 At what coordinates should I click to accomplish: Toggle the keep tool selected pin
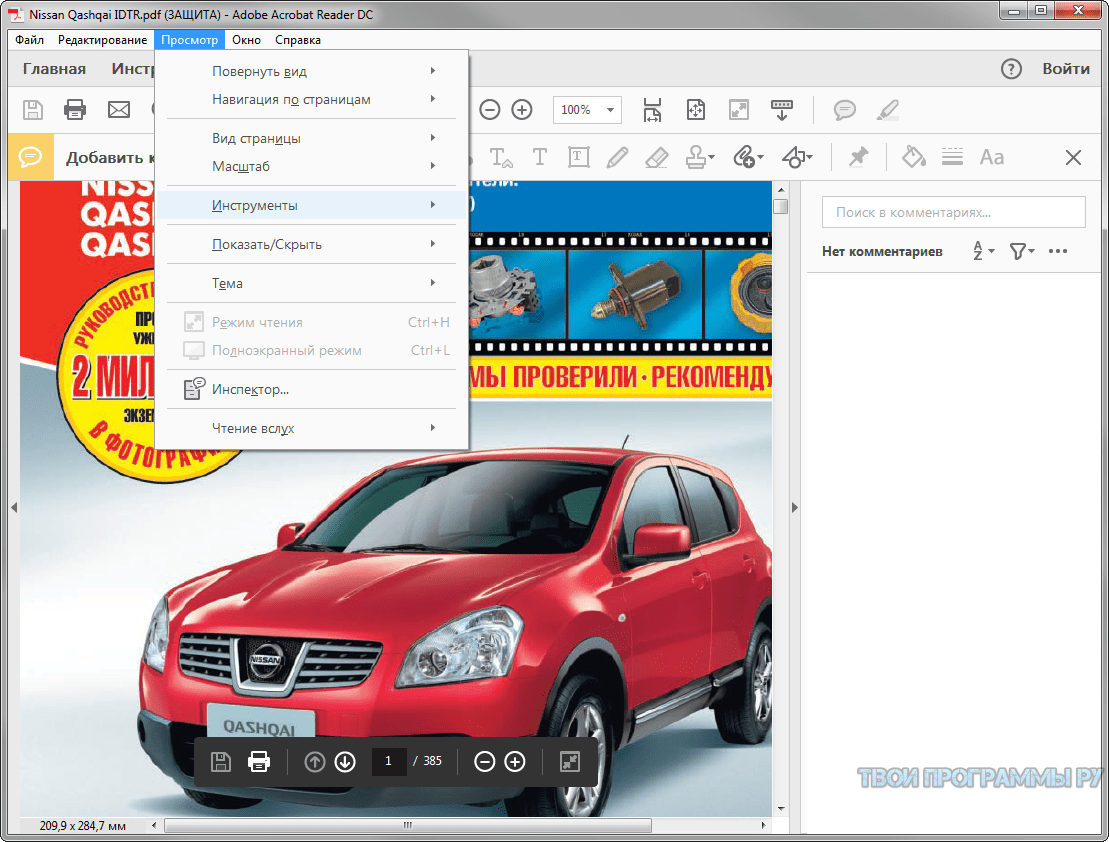[x=859, y=157]
